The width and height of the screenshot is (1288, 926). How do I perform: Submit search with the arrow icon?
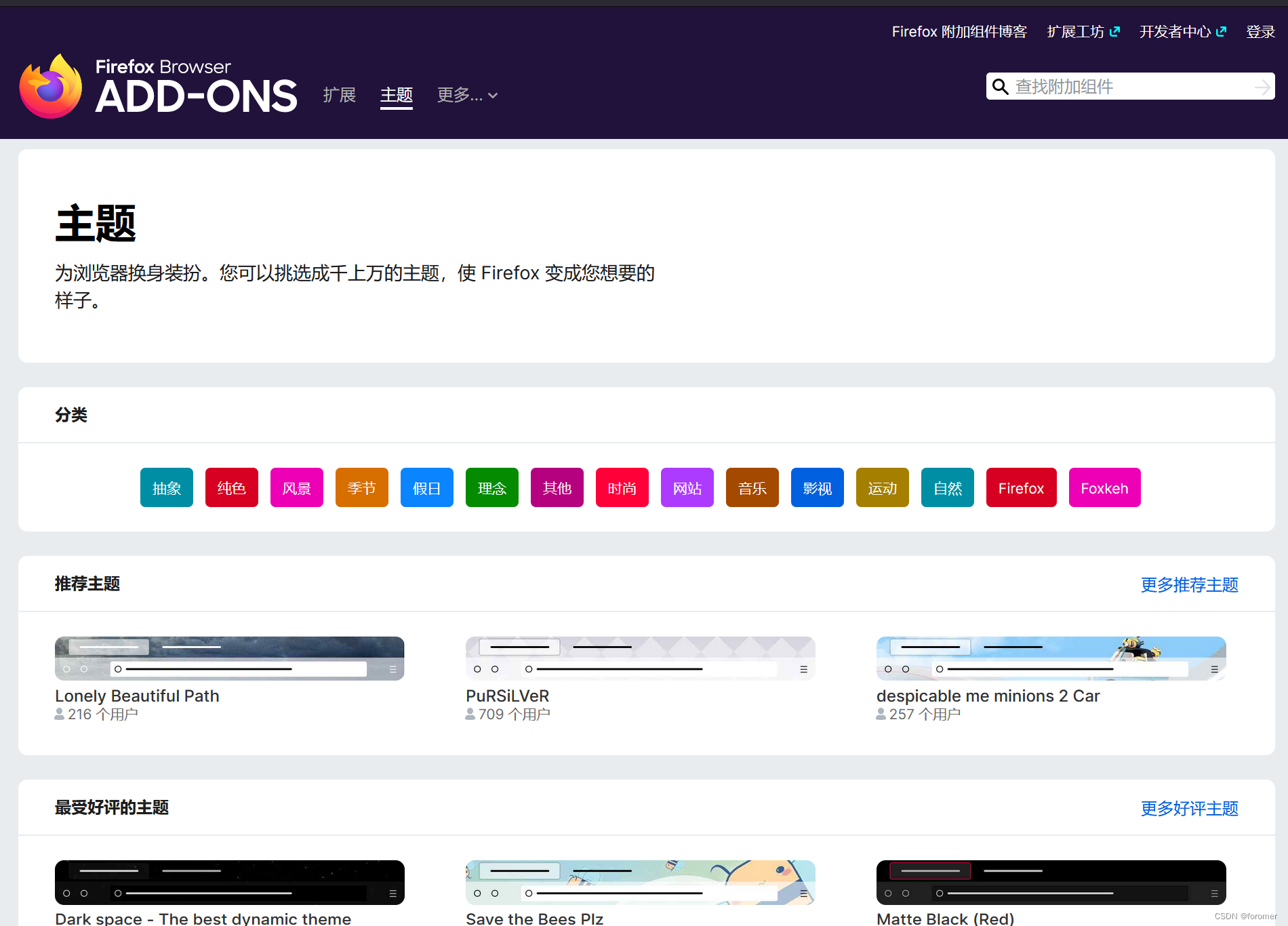[1262, 87]
